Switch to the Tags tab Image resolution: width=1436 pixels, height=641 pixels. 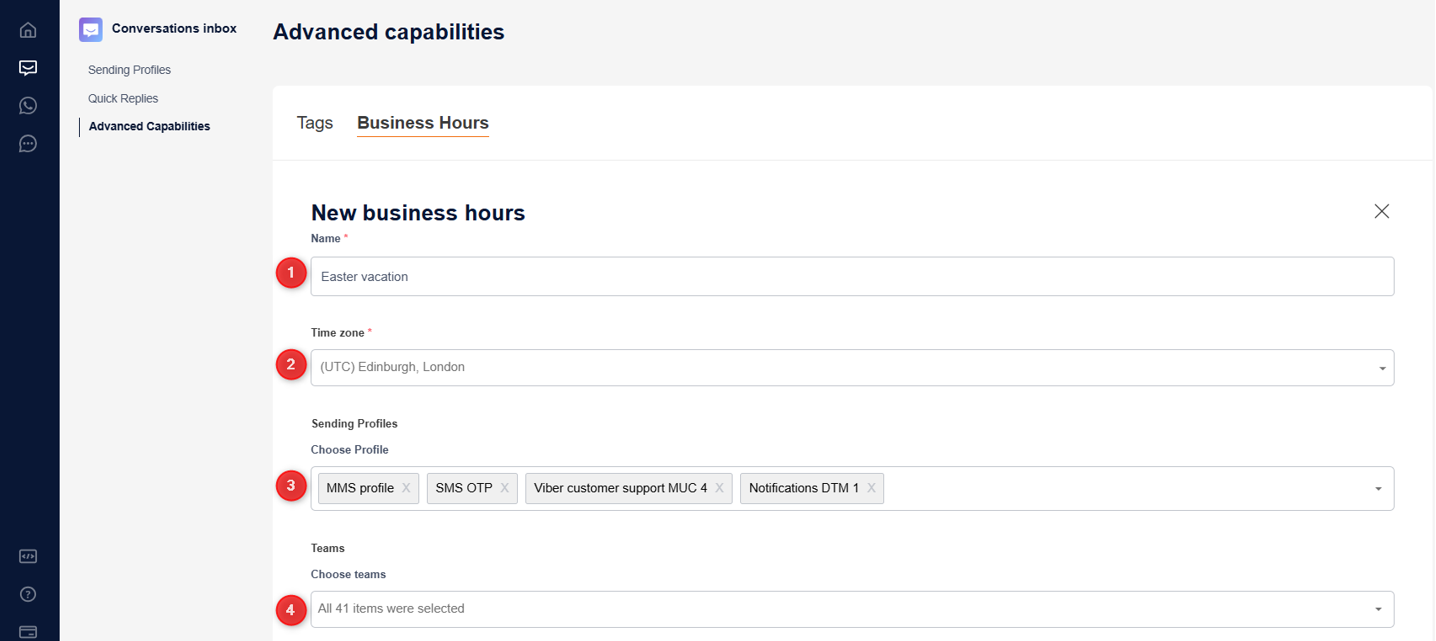tap(315, 123)
